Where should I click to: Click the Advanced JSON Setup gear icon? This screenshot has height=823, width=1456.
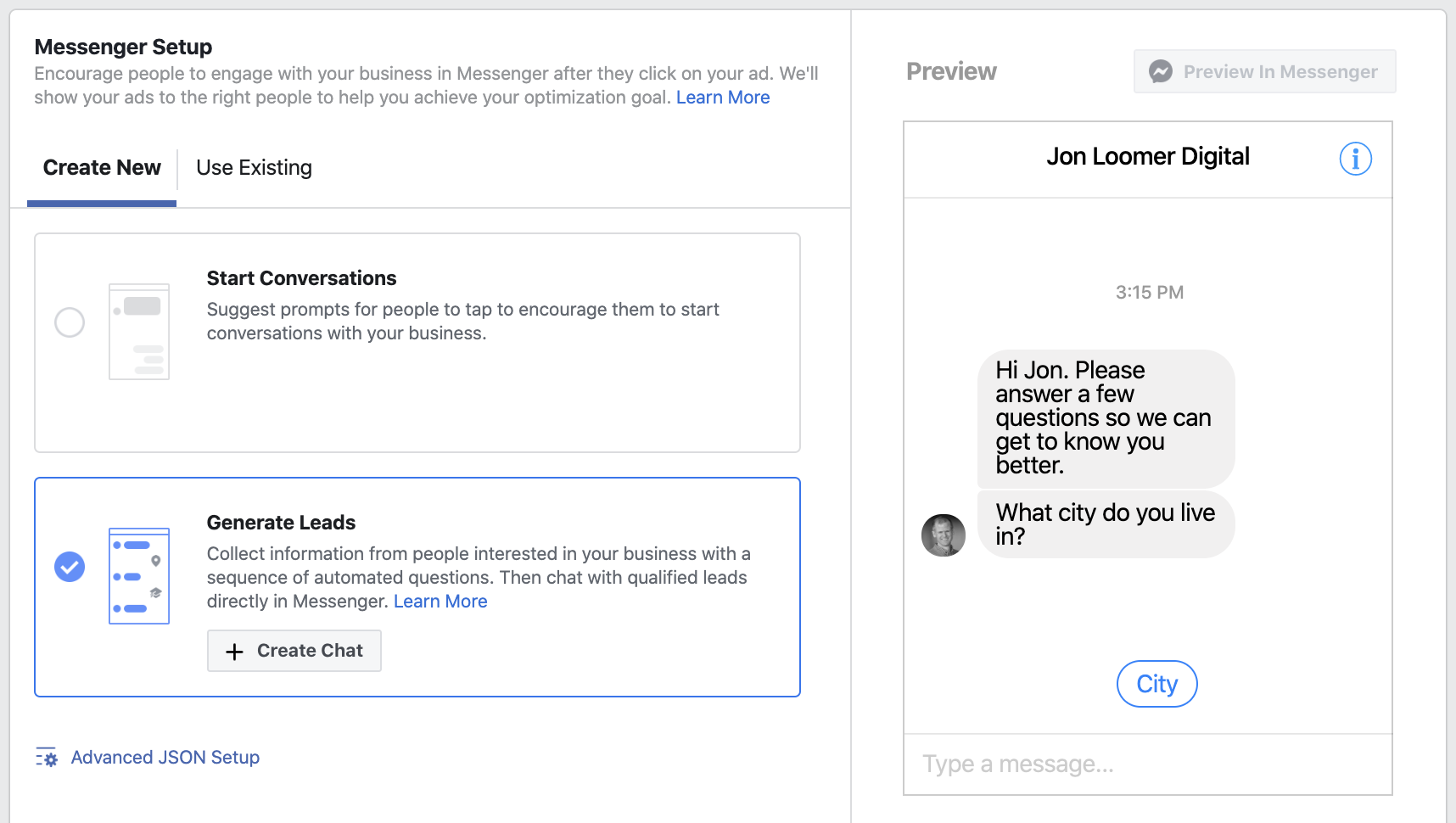47,758
